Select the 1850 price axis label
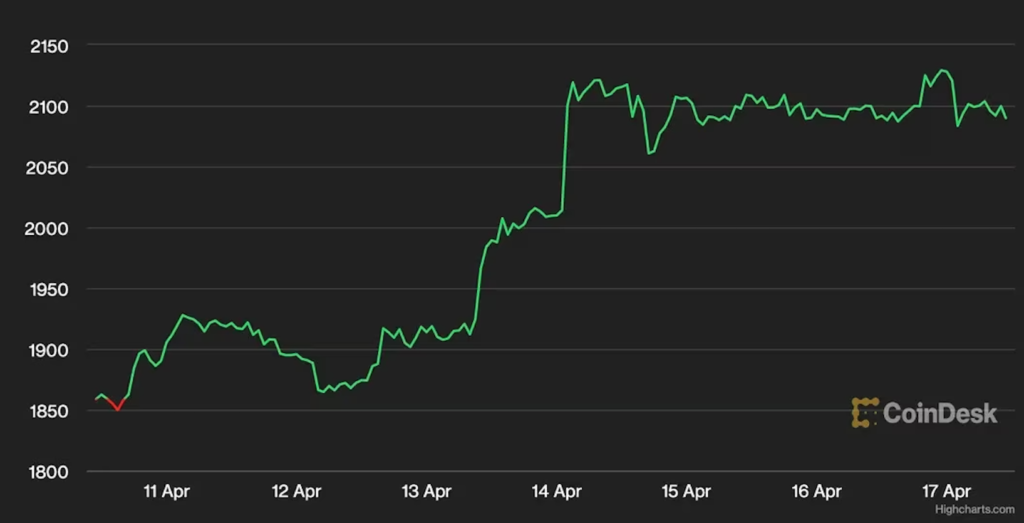The image size is (1024, 523). [x=49, y=412]
